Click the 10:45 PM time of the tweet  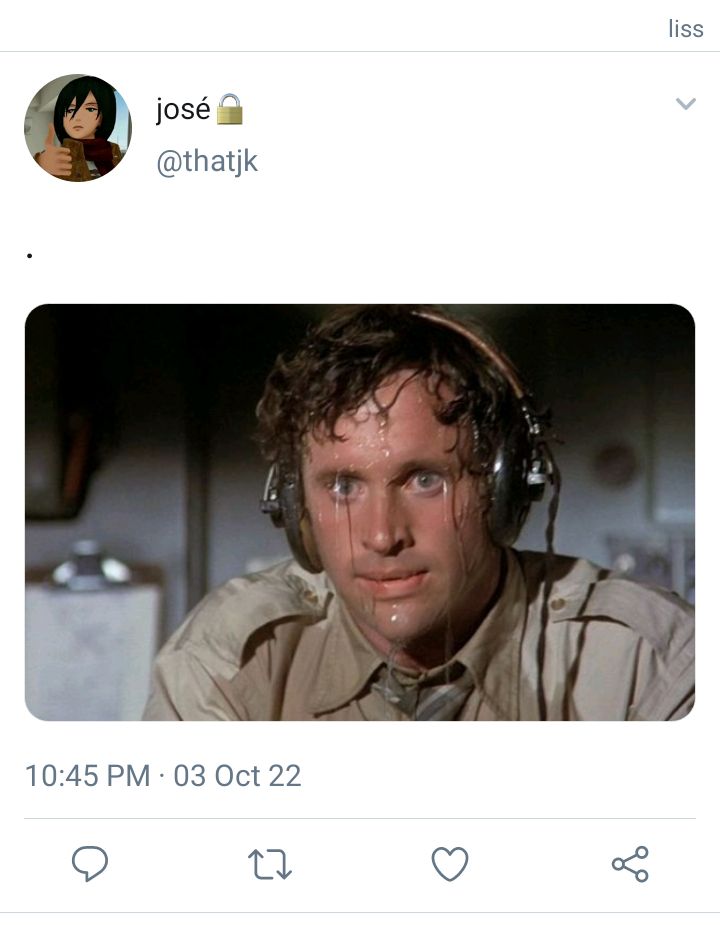[x=87, y=776]
